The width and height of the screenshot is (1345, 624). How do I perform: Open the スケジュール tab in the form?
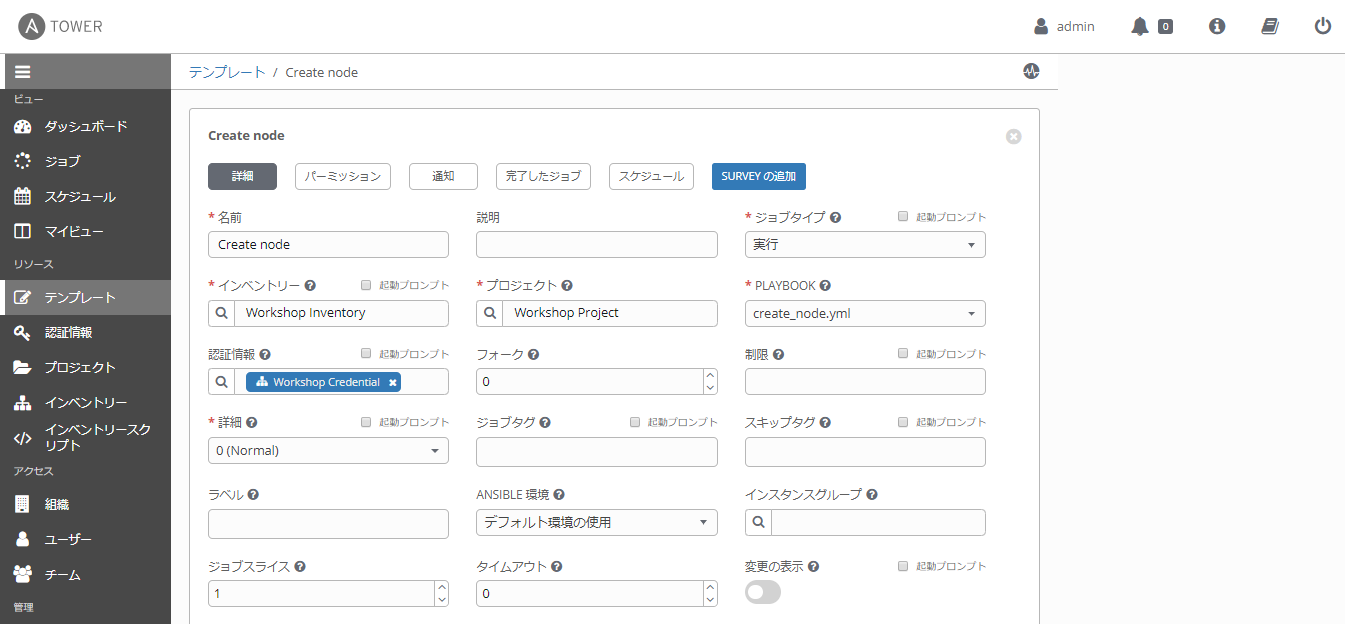pyautogui.click(x=650, y=176)
